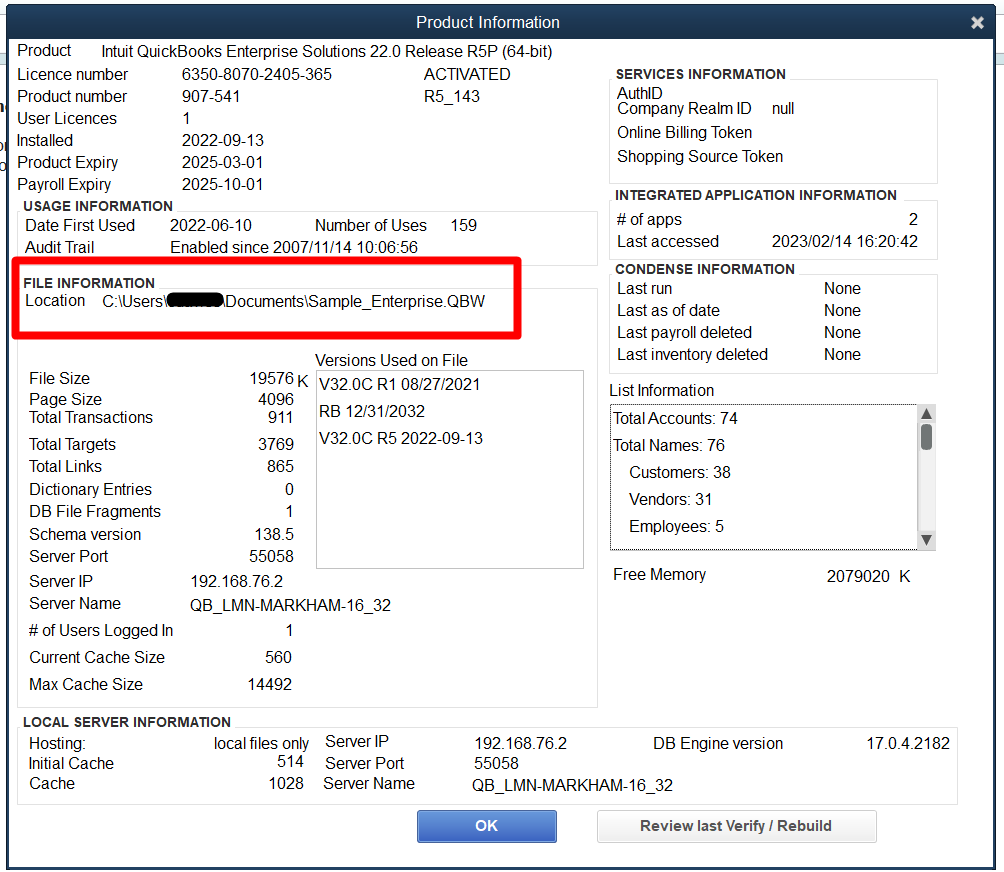Click Payroll Expiry date 2025-10-01
Screen dimensions: 1004x872
(x=223, y=184)
